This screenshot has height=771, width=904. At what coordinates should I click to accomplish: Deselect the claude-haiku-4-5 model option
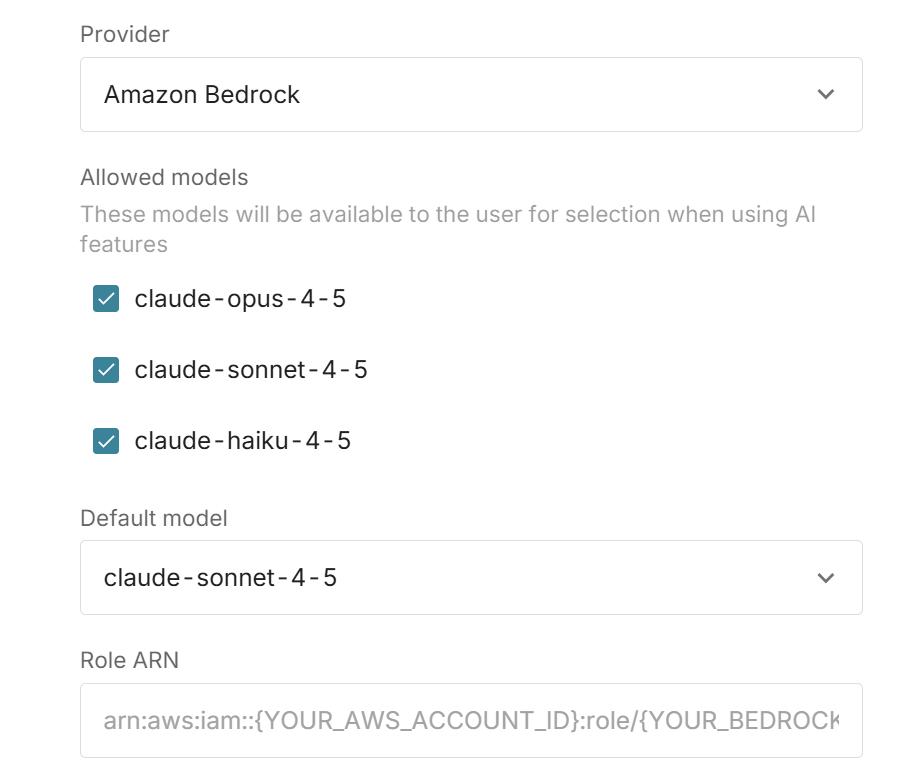coord(106,441)
